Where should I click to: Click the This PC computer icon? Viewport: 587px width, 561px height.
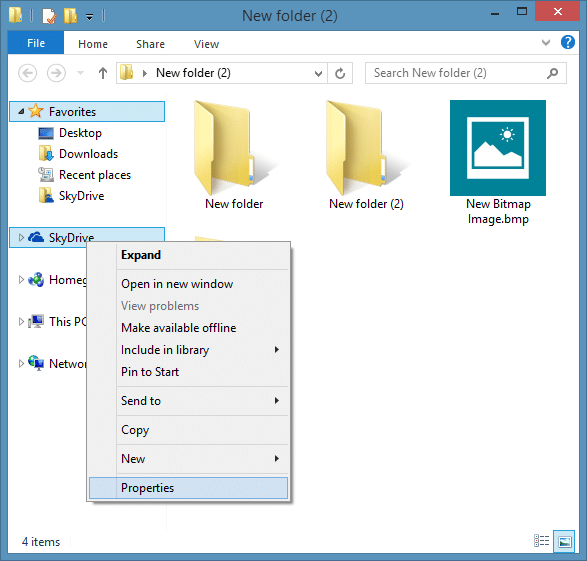36,321
